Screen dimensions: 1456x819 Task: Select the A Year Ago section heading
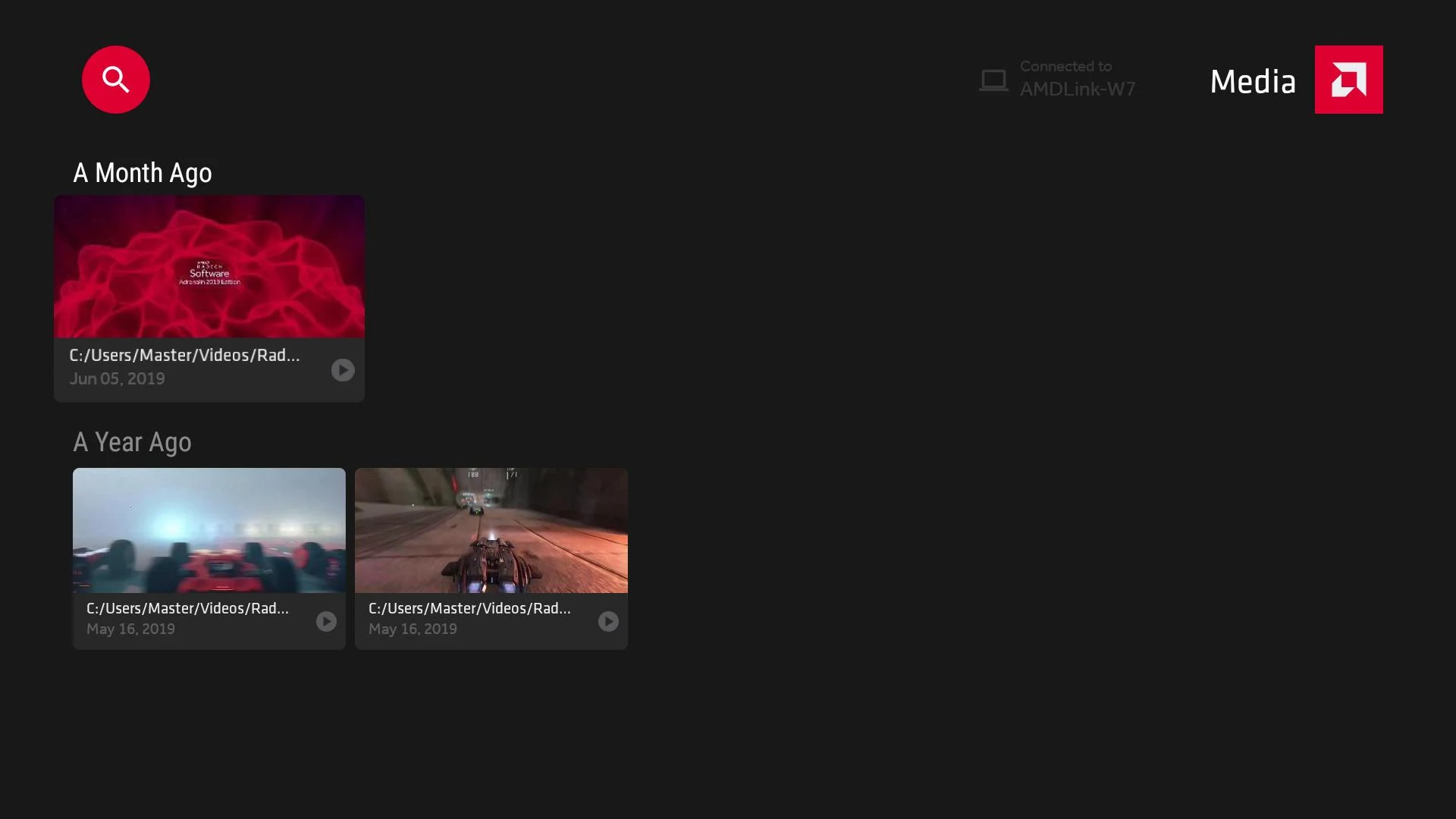132,442
